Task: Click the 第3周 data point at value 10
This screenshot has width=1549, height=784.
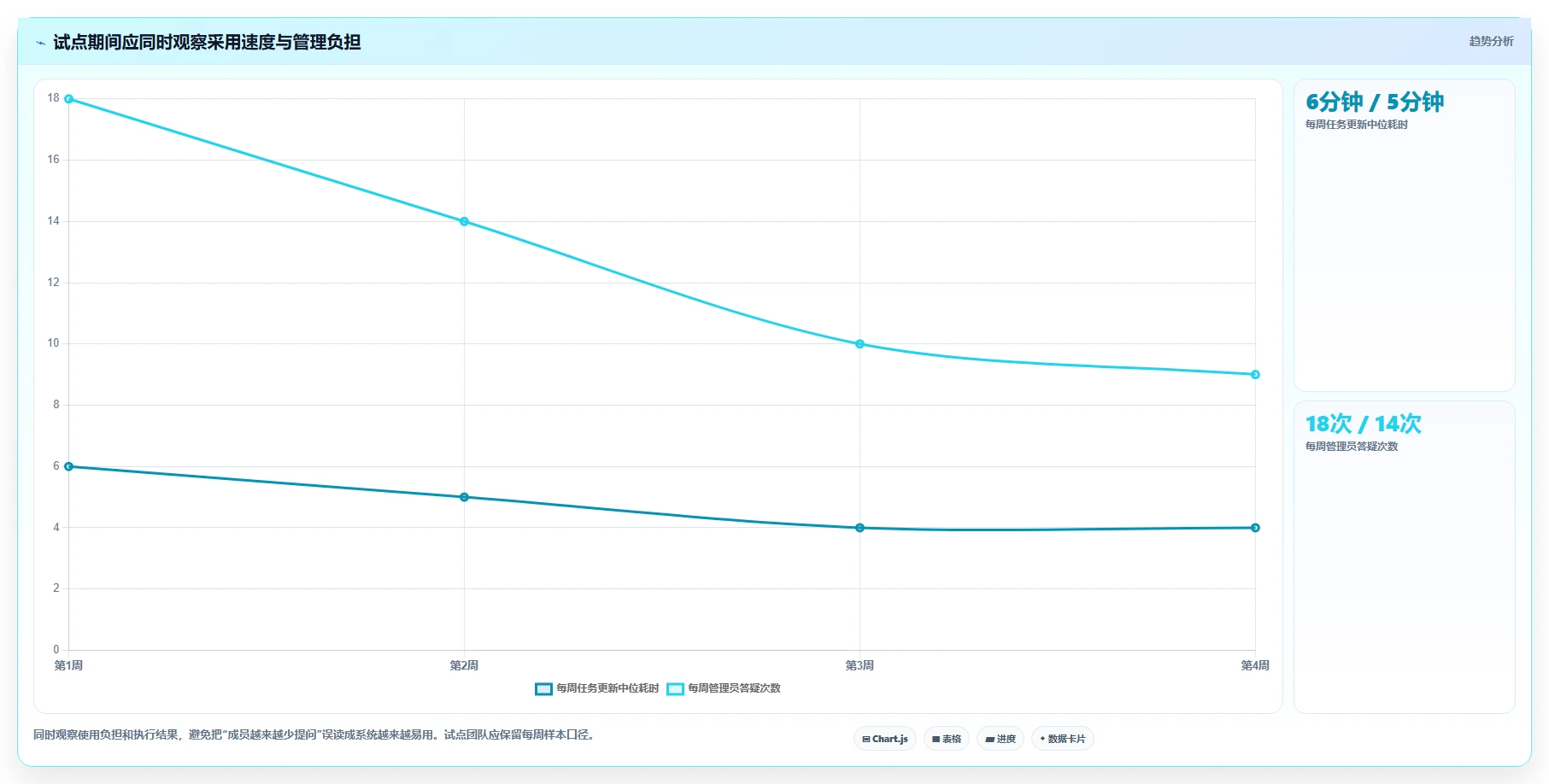Action: point(860,344)
